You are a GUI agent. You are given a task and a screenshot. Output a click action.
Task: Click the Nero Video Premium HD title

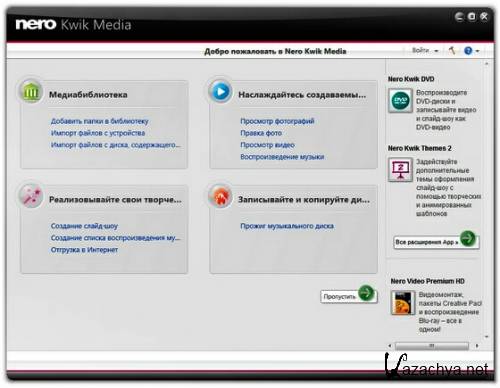pos(427,281)
